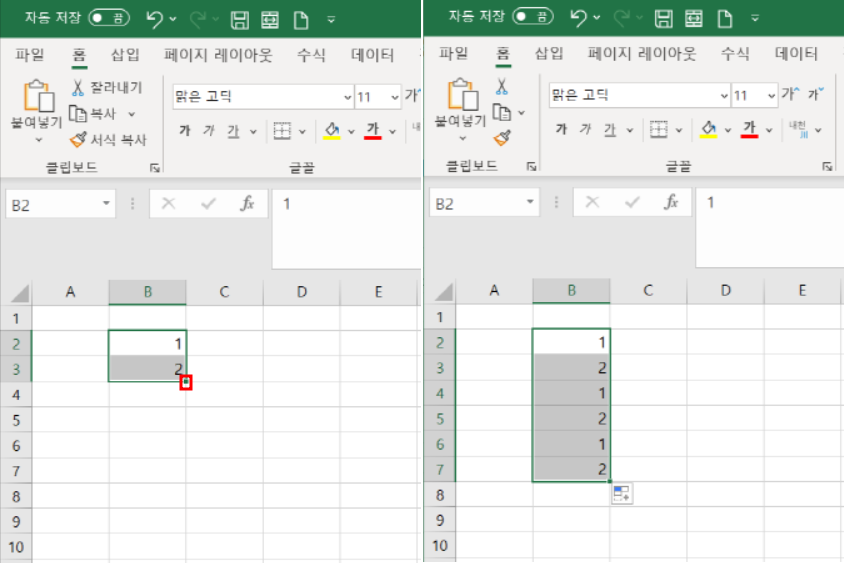Click paste clipboard icon in right window
This screenshot has width=847, height=570.
(x=462, y=95)
